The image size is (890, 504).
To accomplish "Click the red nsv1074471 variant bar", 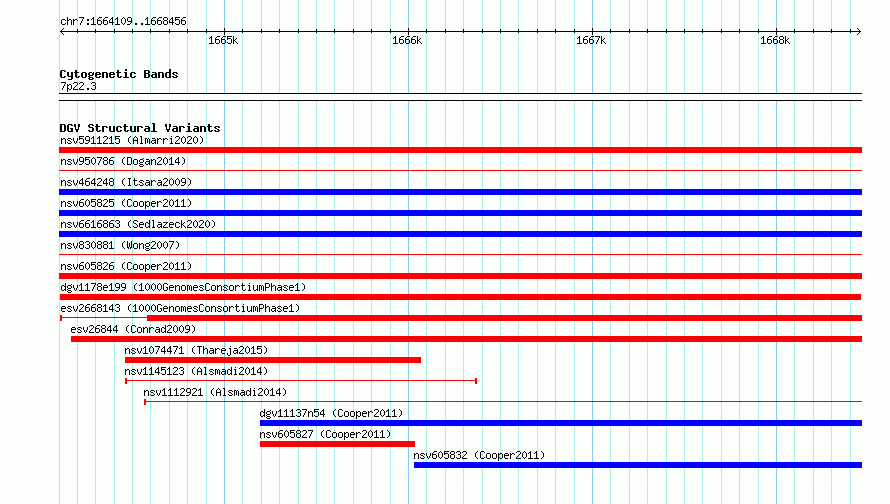I will (273, 360).
